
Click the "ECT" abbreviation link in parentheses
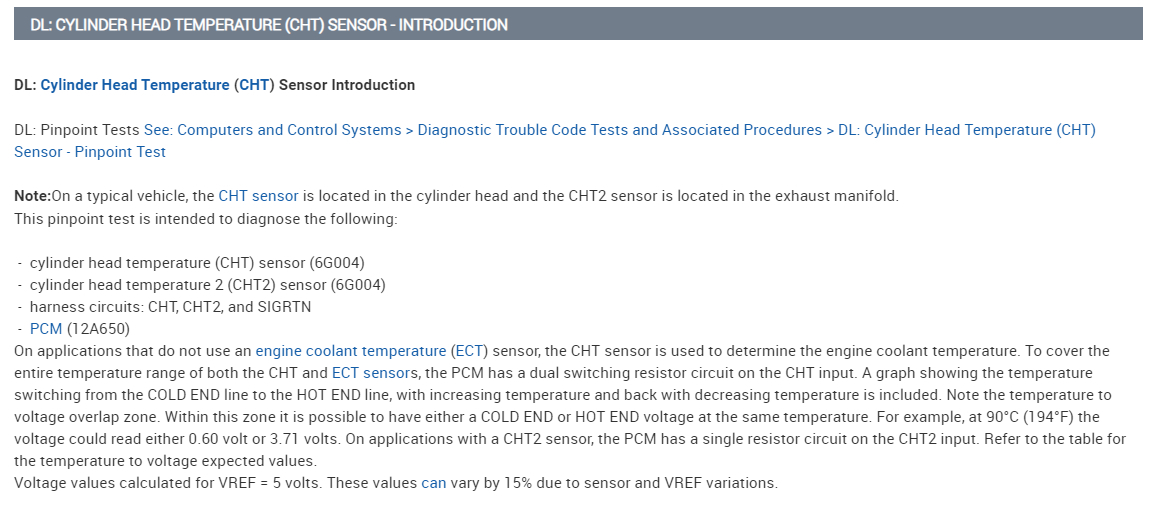468,351
